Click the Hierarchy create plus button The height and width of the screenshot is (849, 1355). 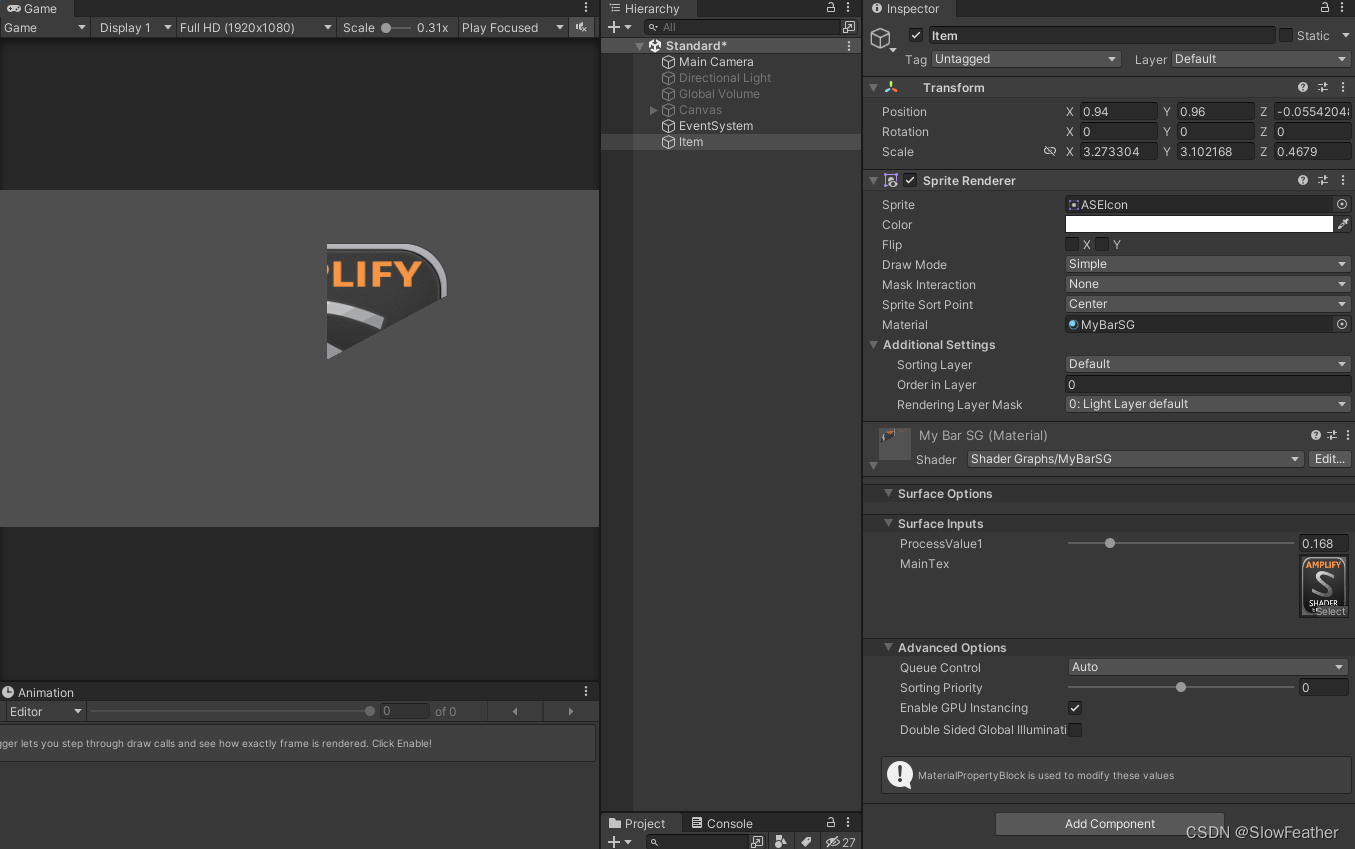pyautogui.click(x=614, y=28)
